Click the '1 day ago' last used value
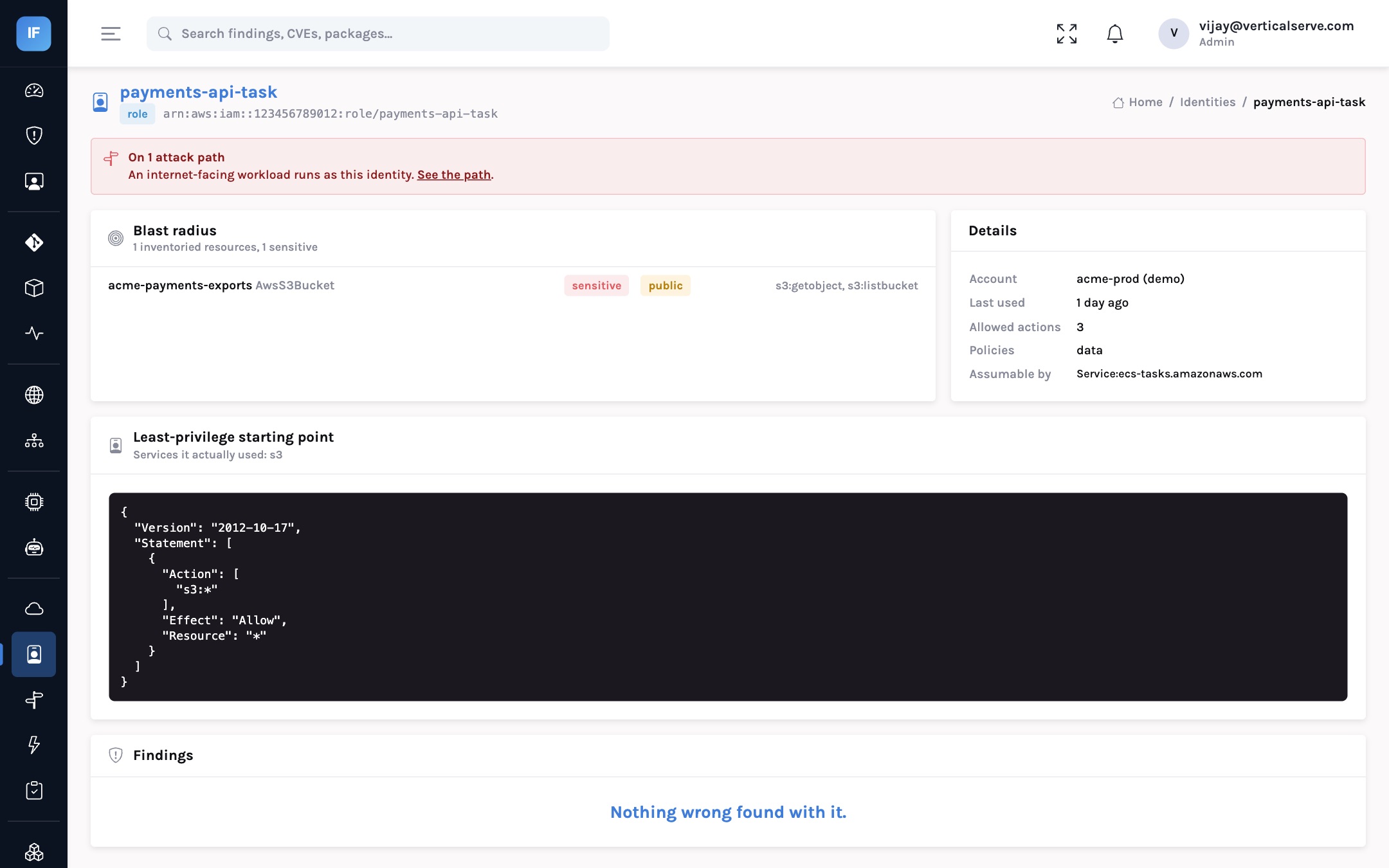1389x868 pixels. coord(1102,303)
